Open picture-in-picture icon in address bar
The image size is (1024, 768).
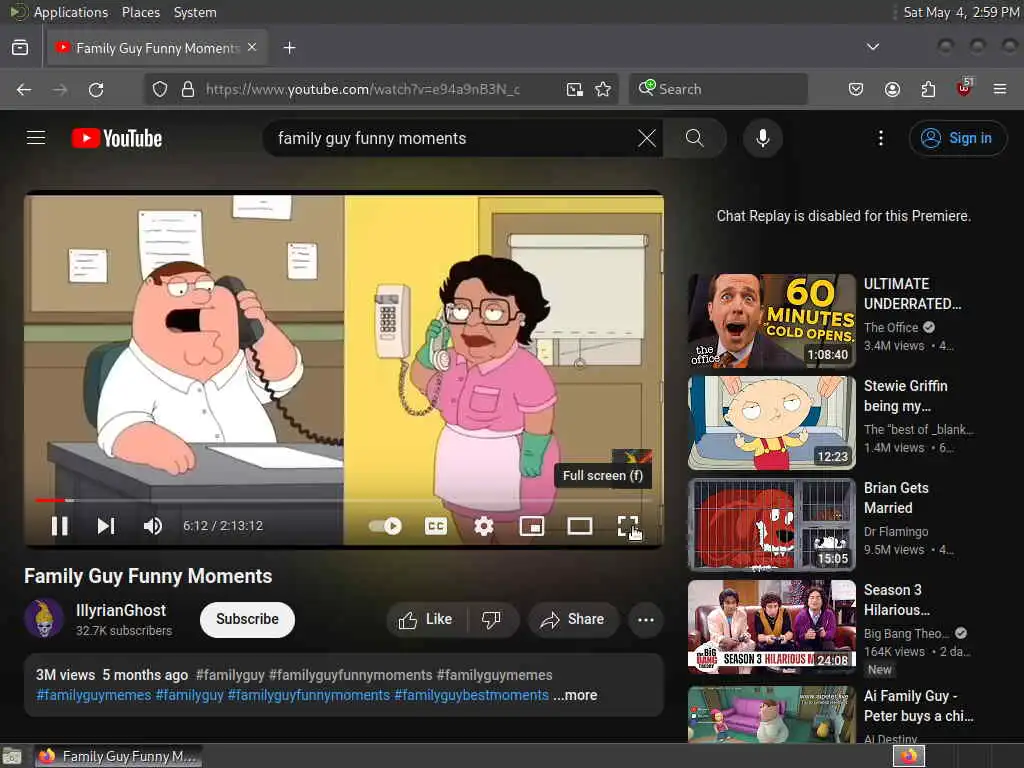click(x=575, y=89)
